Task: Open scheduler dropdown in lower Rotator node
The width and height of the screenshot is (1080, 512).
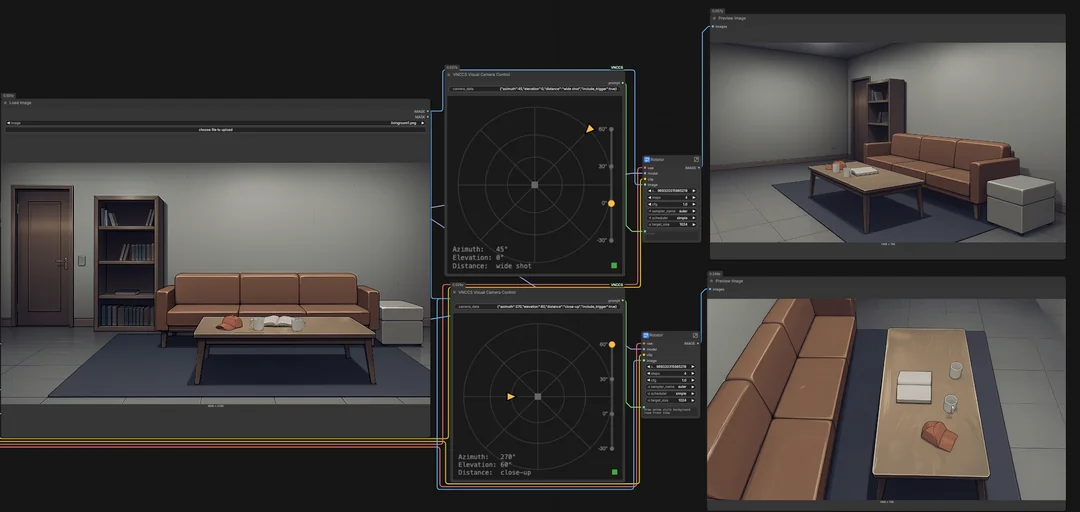Action: click(x=671, y=393)
